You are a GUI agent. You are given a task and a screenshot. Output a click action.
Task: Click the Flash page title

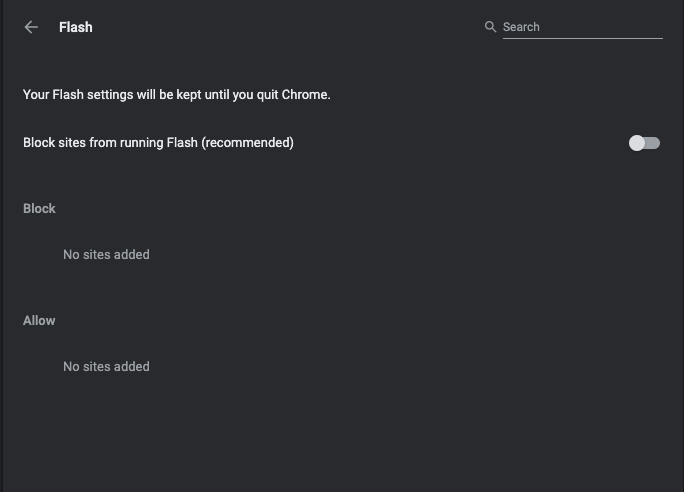76,27
